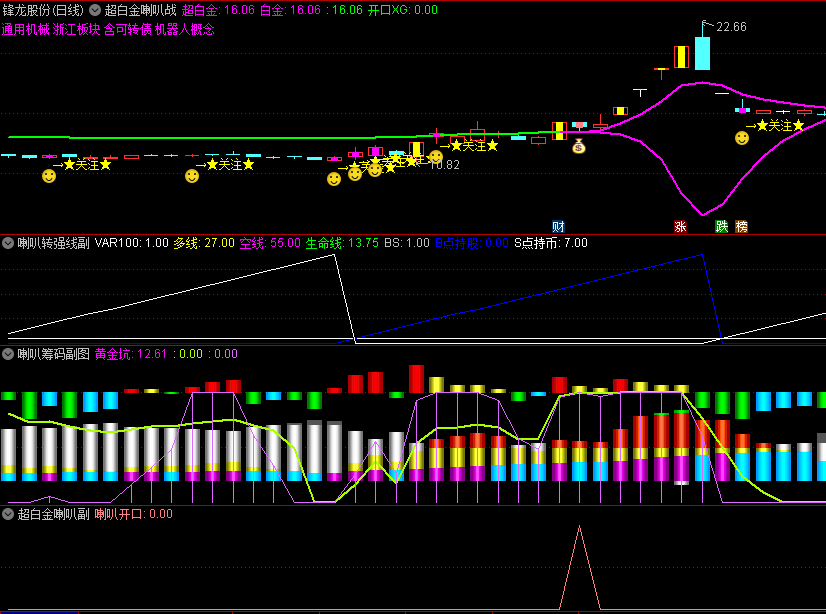Click the 10.82 low price label
826x614 pixels.
coord(445,165)
